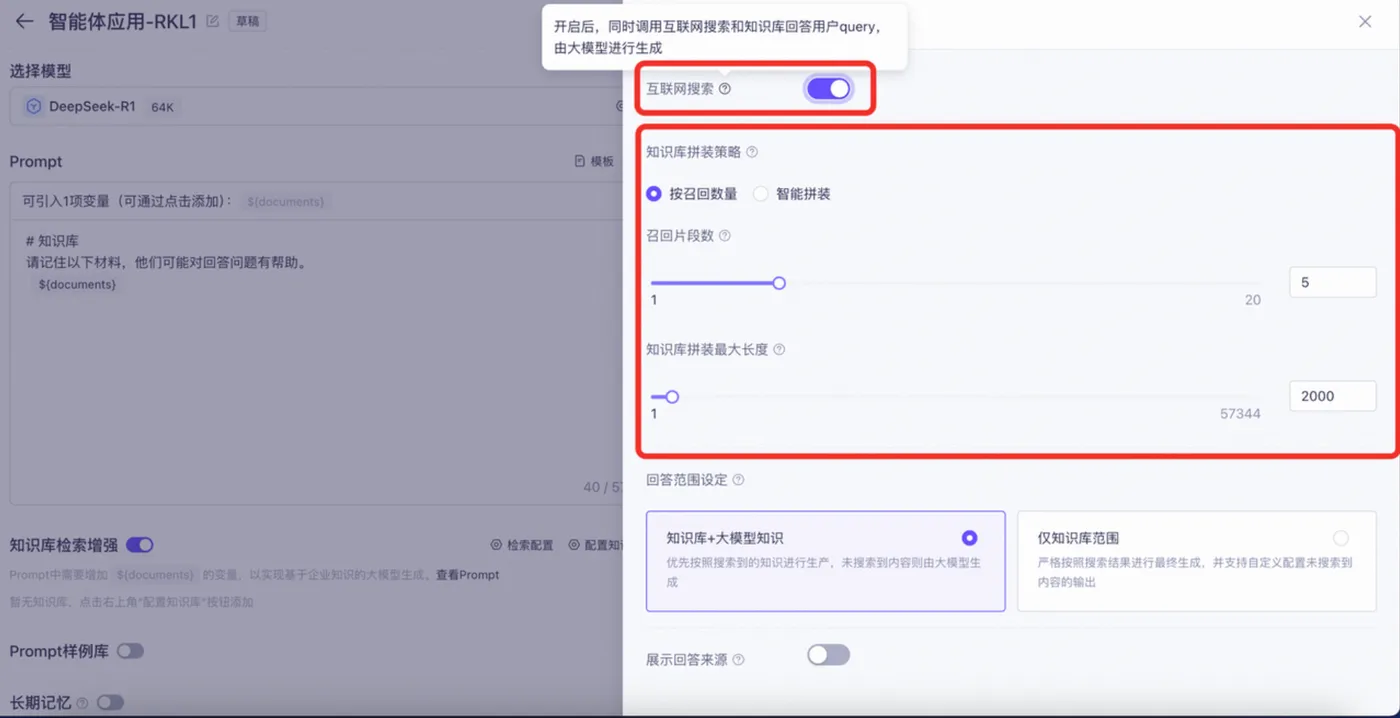Click the help icon next to 召回片段数

725,236
